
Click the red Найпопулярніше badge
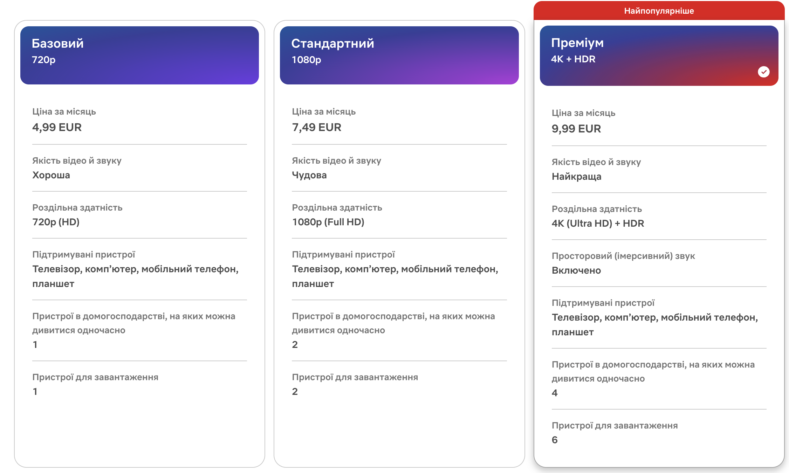[658, 10]
